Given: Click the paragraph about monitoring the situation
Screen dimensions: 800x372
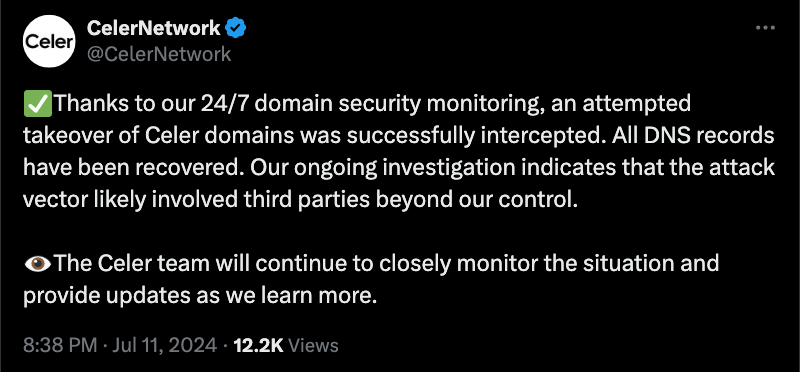Looking at the screenshot, I should (371, 280).
